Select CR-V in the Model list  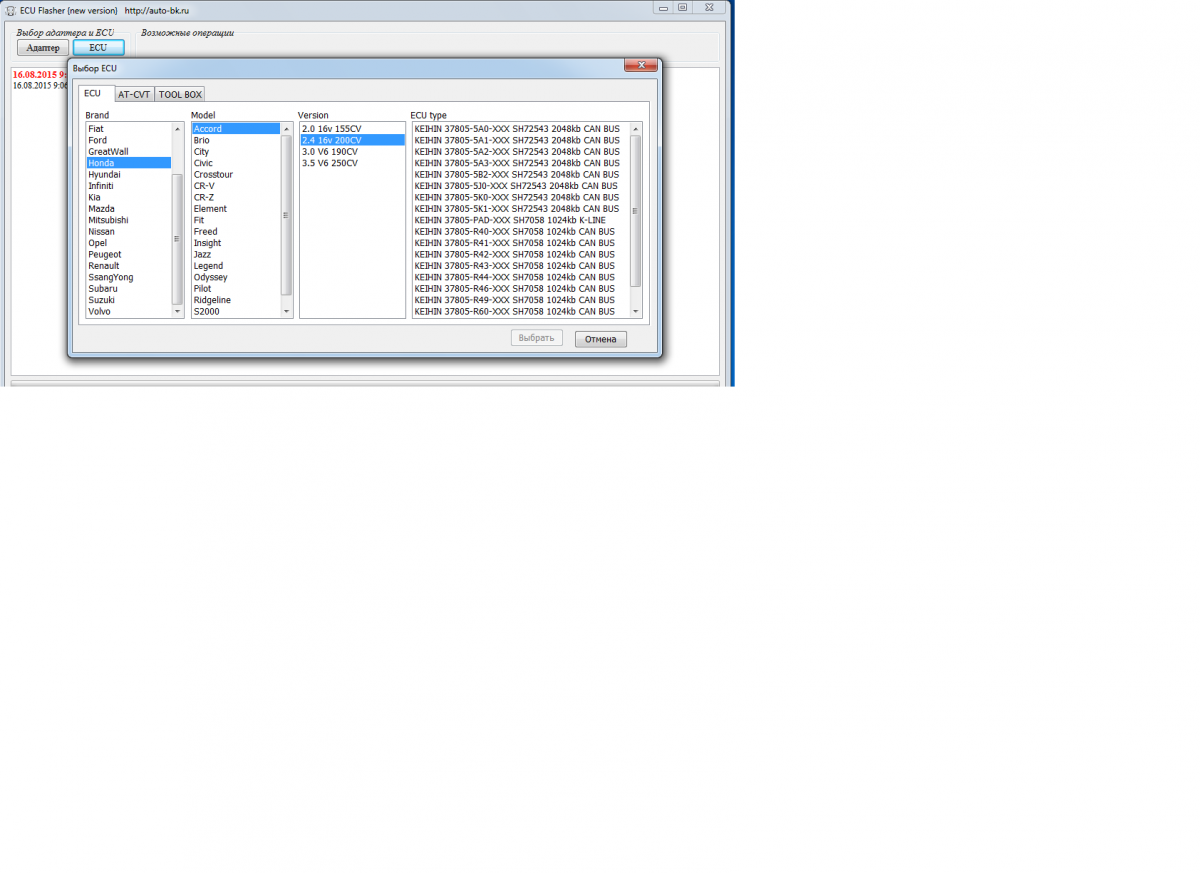pyautogui.click(x=236, y=186)
